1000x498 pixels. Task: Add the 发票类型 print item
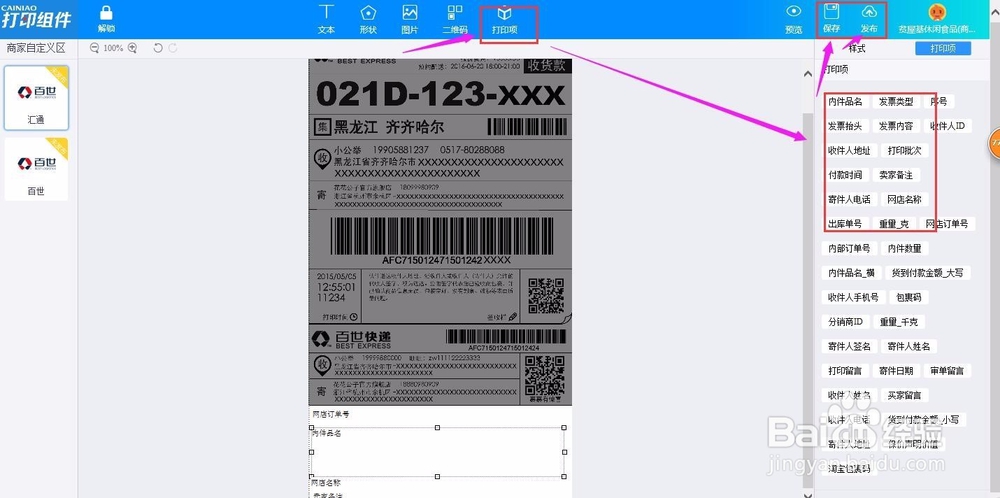tap(896, 101)
